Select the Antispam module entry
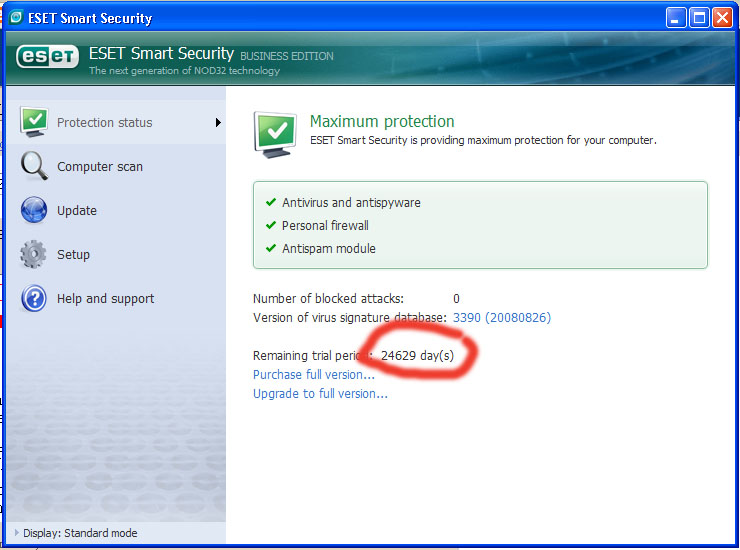The width and height of the screenshot is (740, 550). [329, 248]
